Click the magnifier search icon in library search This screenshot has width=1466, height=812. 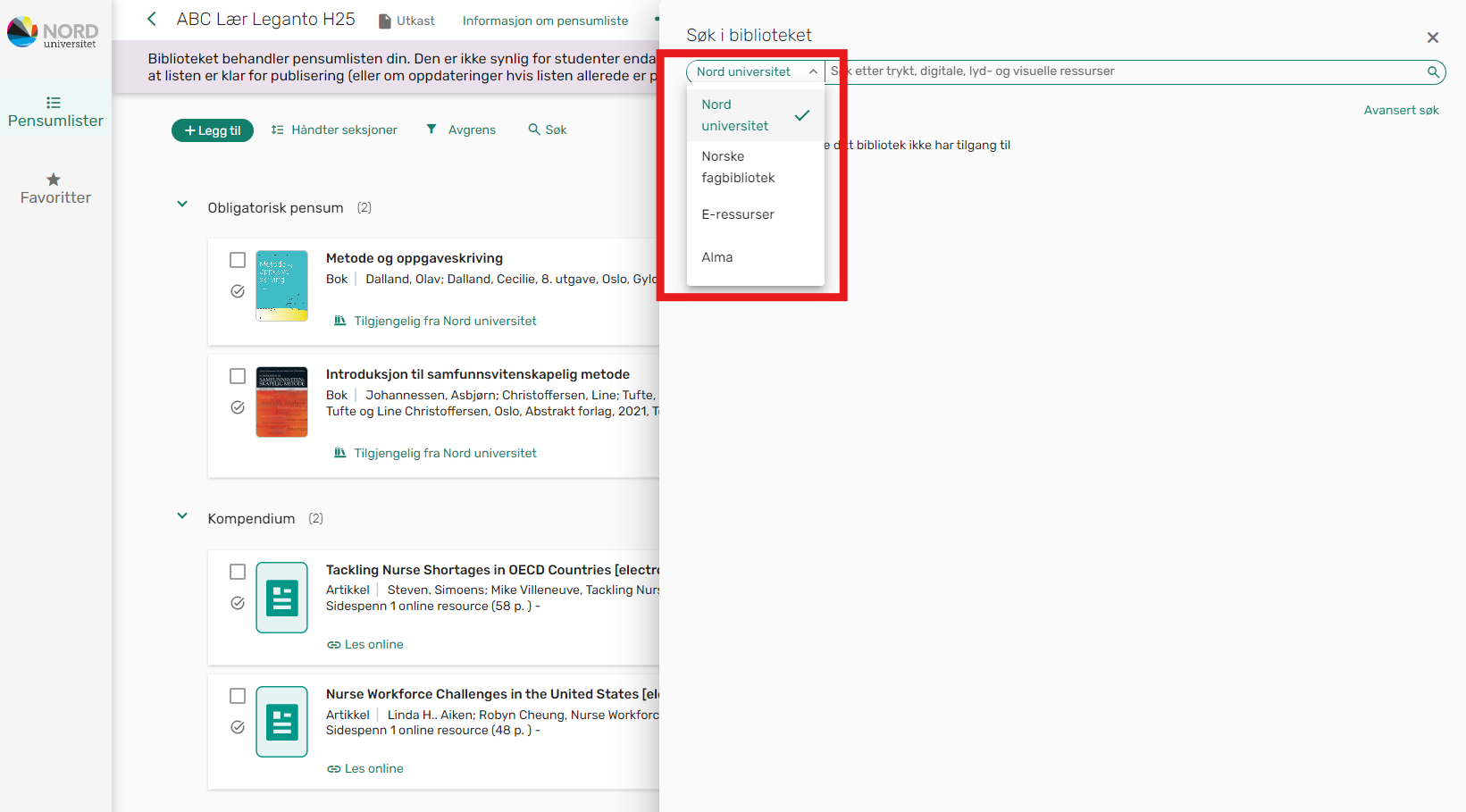coord(1433,71)
